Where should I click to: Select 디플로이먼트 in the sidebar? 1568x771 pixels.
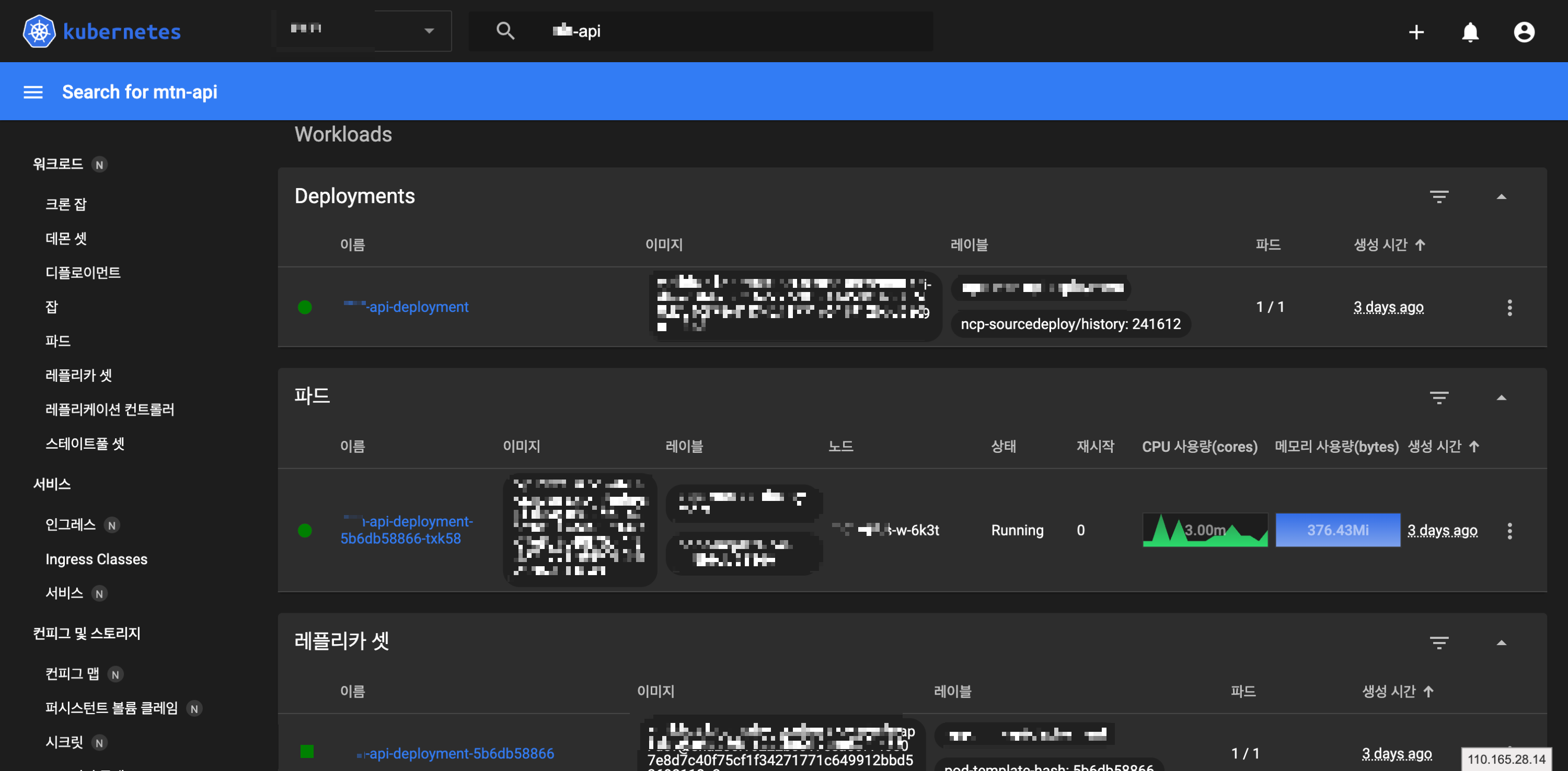coord(83,273)
